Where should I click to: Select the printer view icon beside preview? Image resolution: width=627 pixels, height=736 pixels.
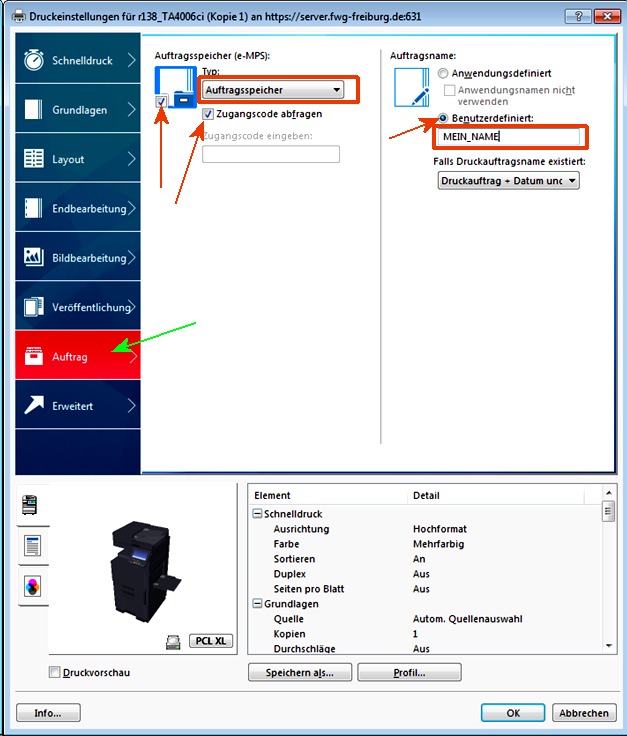point(30,505)
